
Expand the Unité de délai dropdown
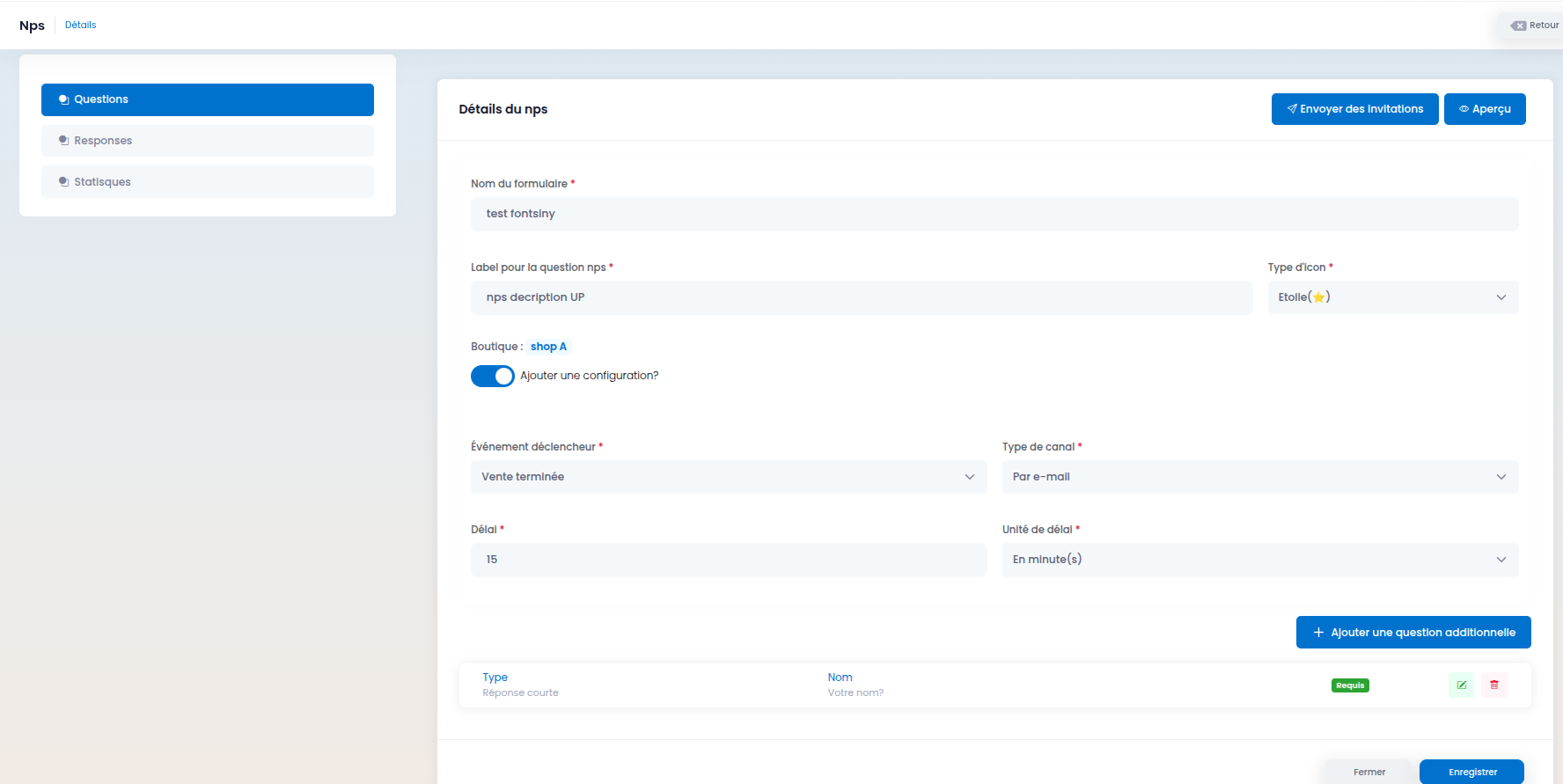coord(1260,560)
